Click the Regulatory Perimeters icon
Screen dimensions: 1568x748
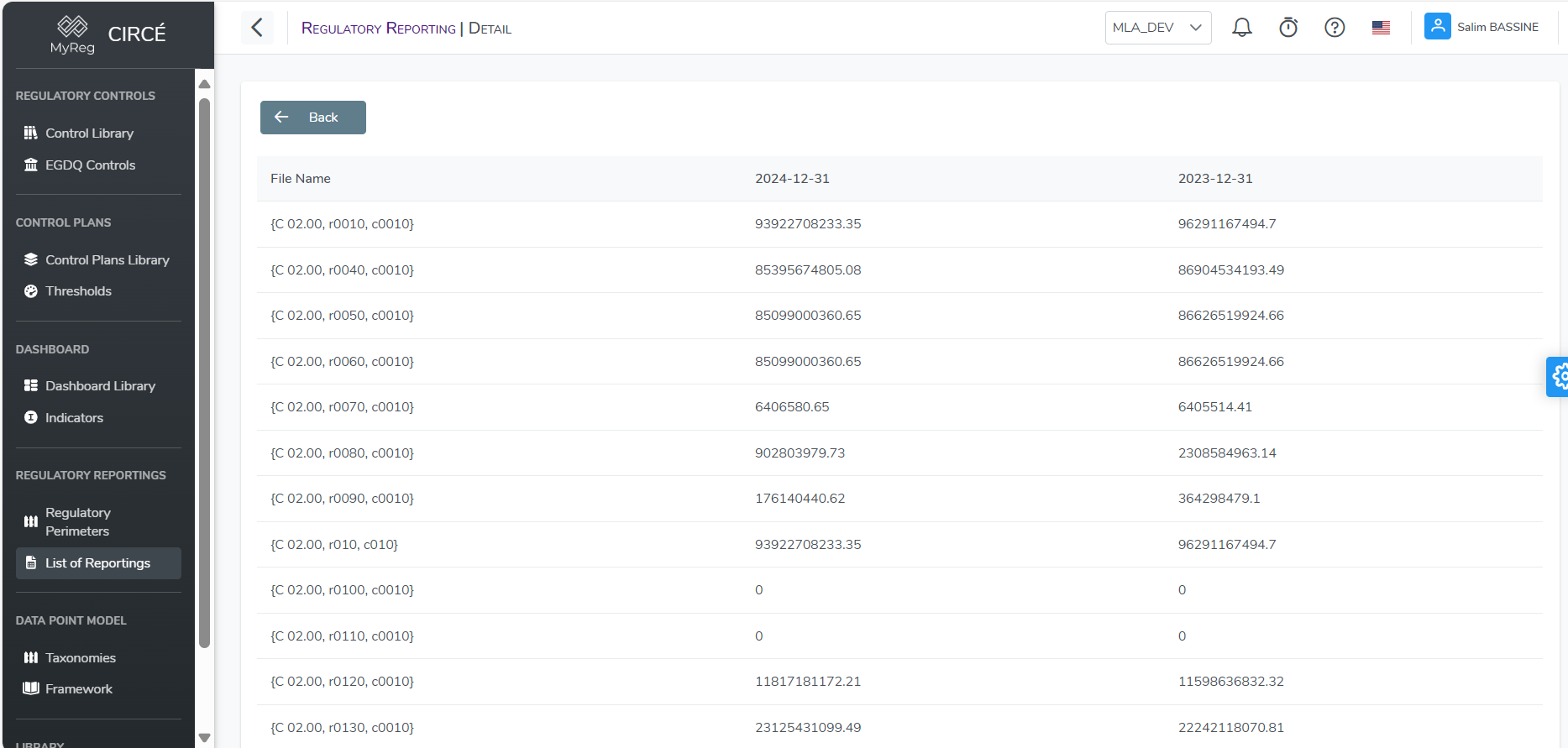click(x=31, y=521)
